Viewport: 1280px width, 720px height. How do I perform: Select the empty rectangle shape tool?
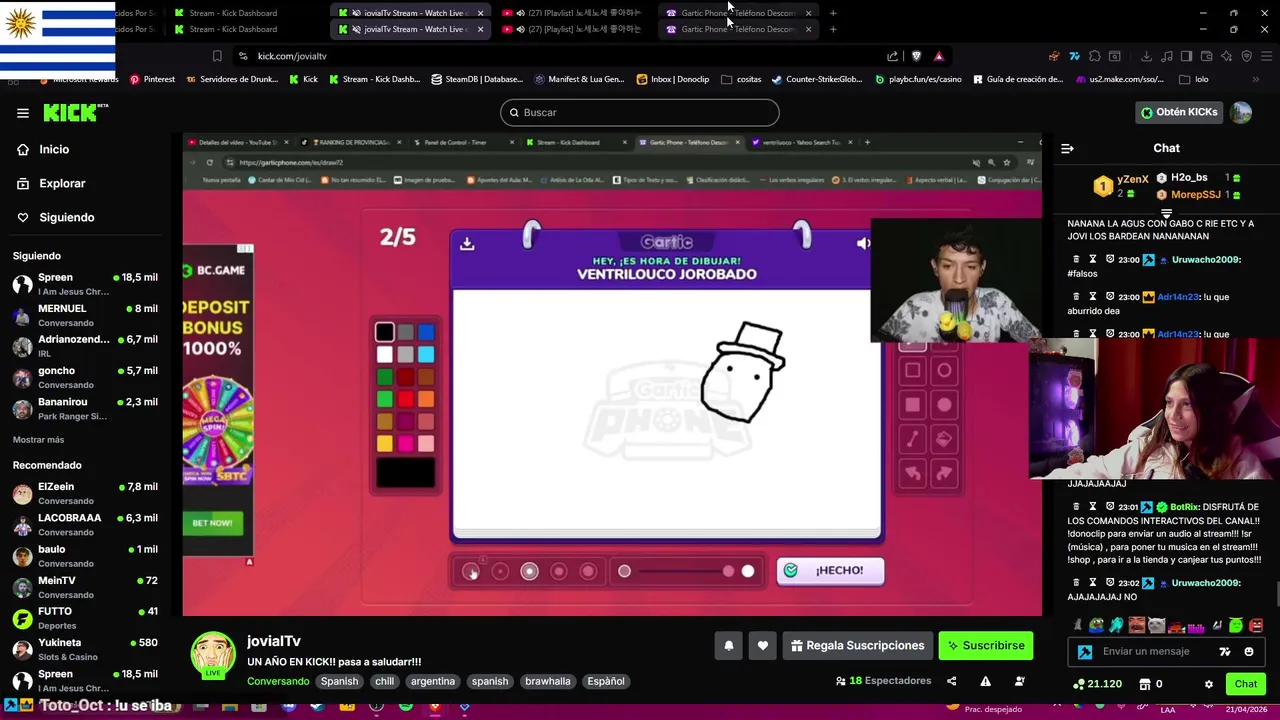point(912,371)
